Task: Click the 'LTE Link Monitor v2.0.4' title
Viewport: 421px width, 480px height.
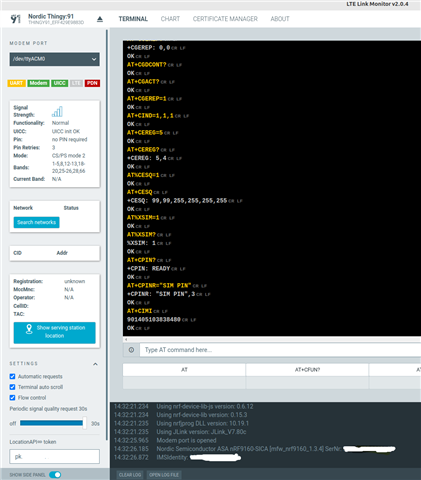Action: pyautogui.click(x=377, y=4)
